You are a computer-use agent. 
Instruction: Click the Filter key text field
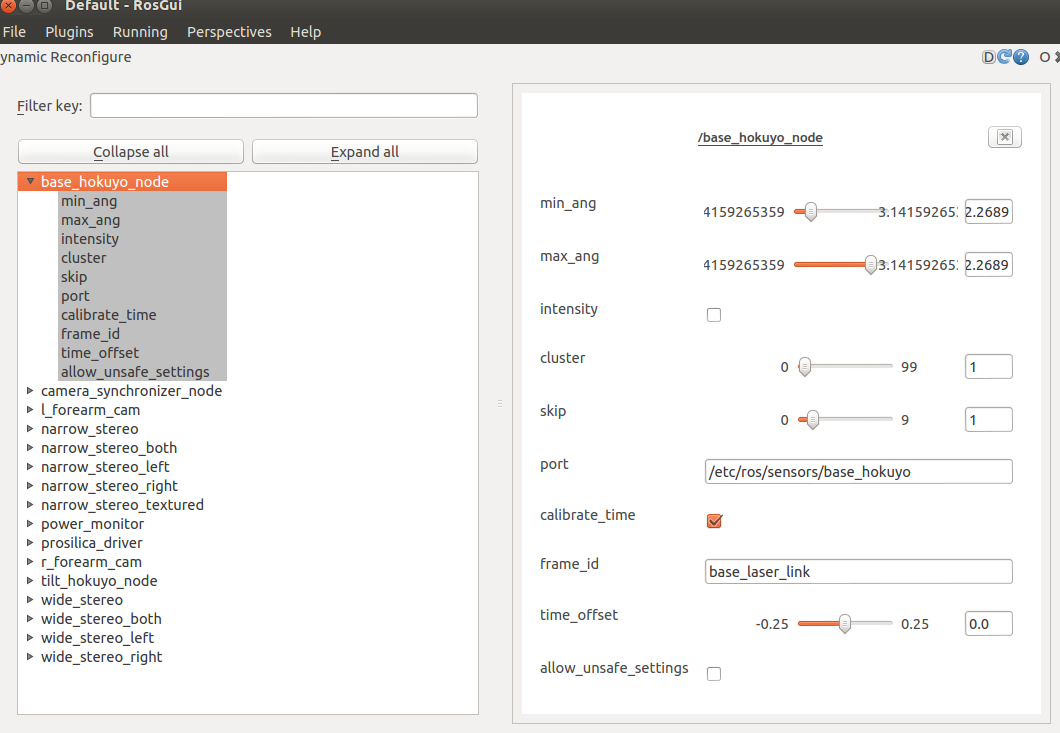tap(284, 106)
